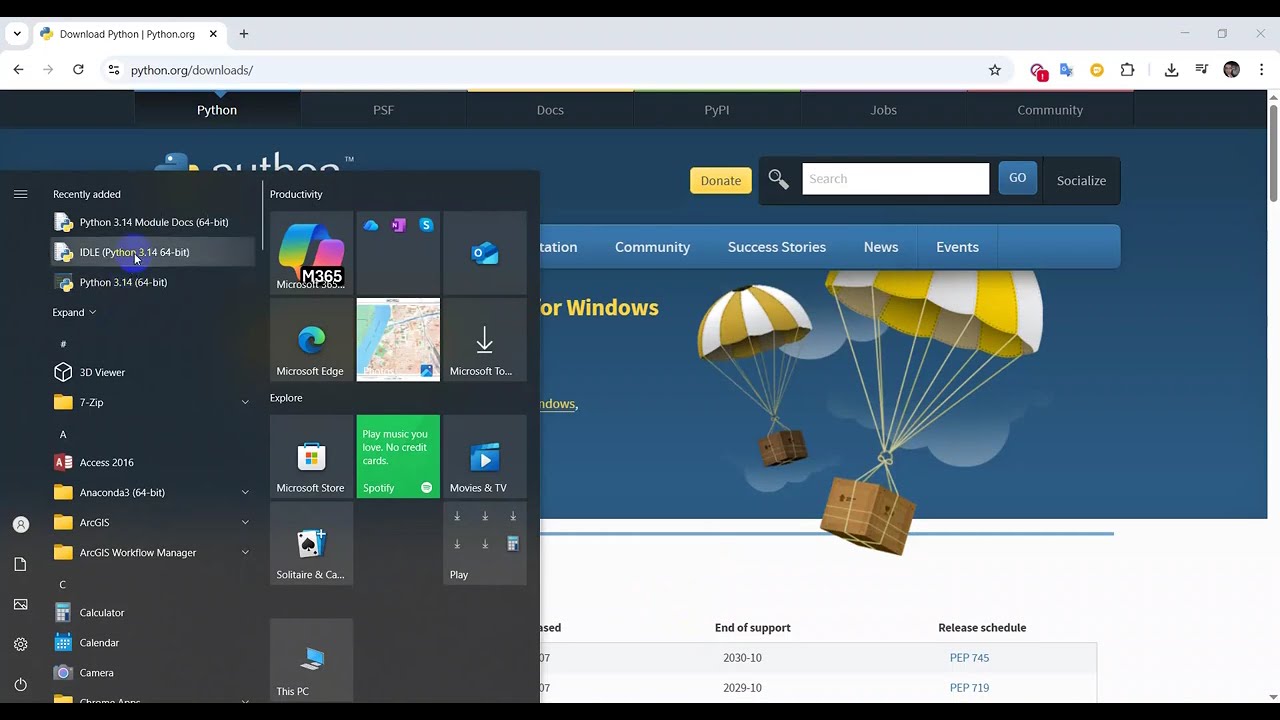Open IDLE (Python 3.14 64-bit) from Start menu
The width and height of the screenshot is (1280, 720).
tap(152, 252)
